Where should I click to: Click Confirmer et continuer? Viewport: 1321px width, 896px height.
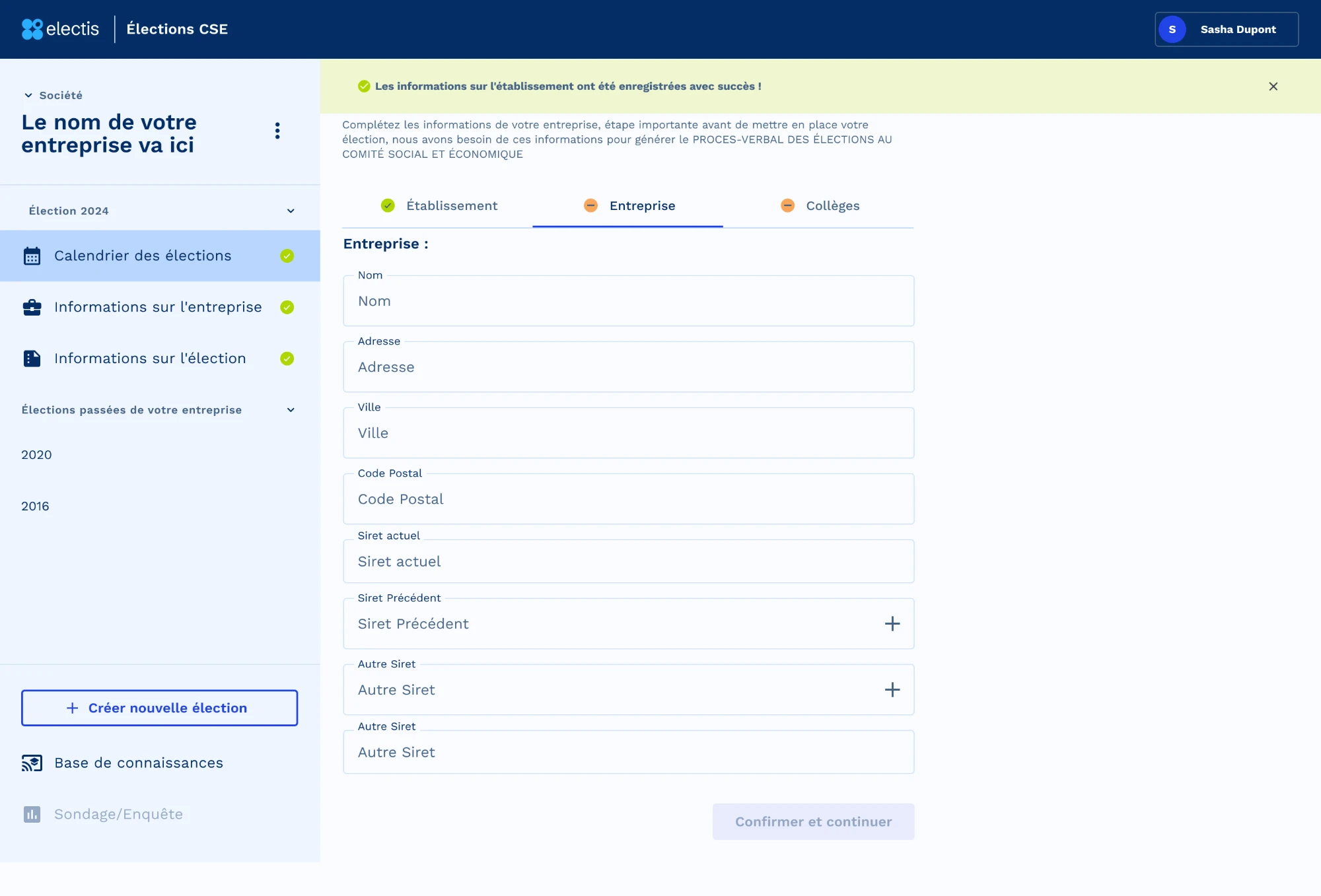pos(814,822)
